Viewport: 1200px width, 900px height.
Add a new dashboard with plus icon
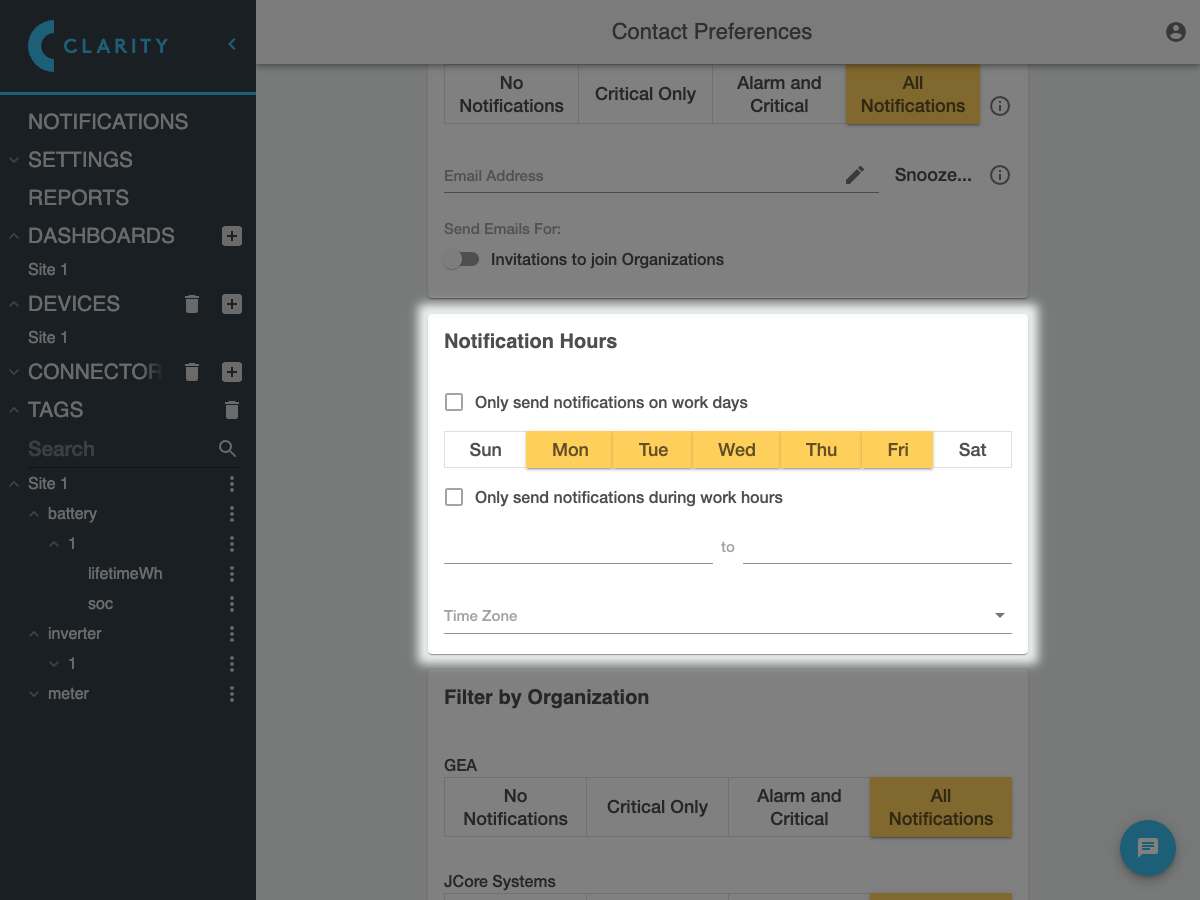pyautogui.click(x=232, y=236)
